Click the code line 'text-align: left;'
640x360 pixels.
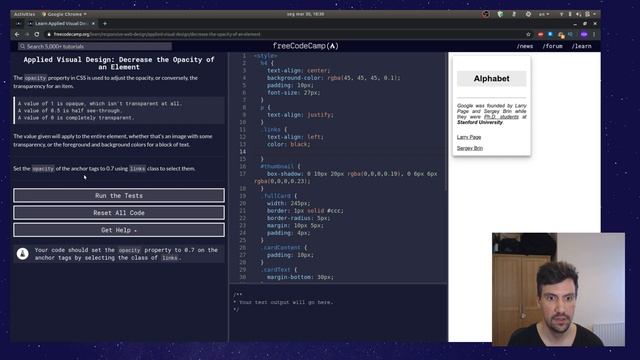[295, 137]
